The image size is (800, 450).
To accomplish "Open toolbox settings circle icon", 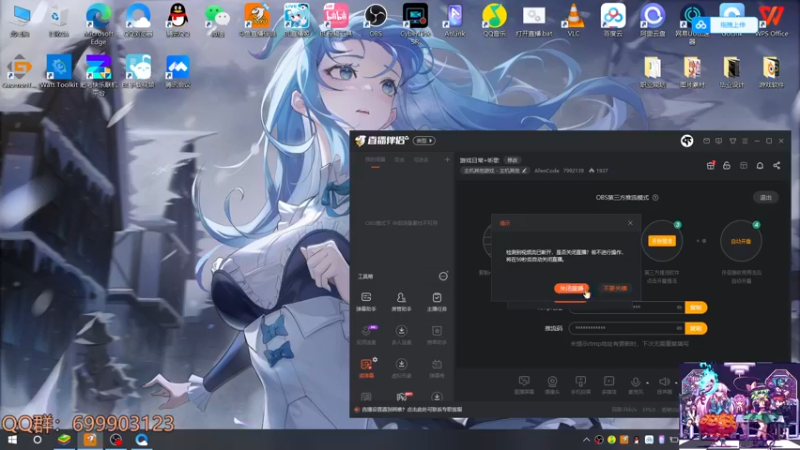I will click(443, 276).
